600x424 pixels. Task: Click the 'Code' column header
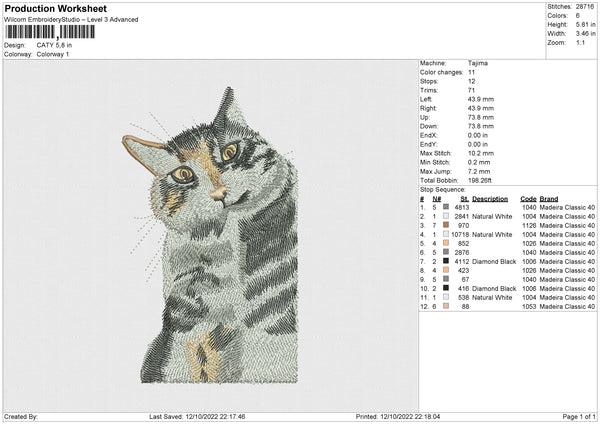click(x=528, y=199)
